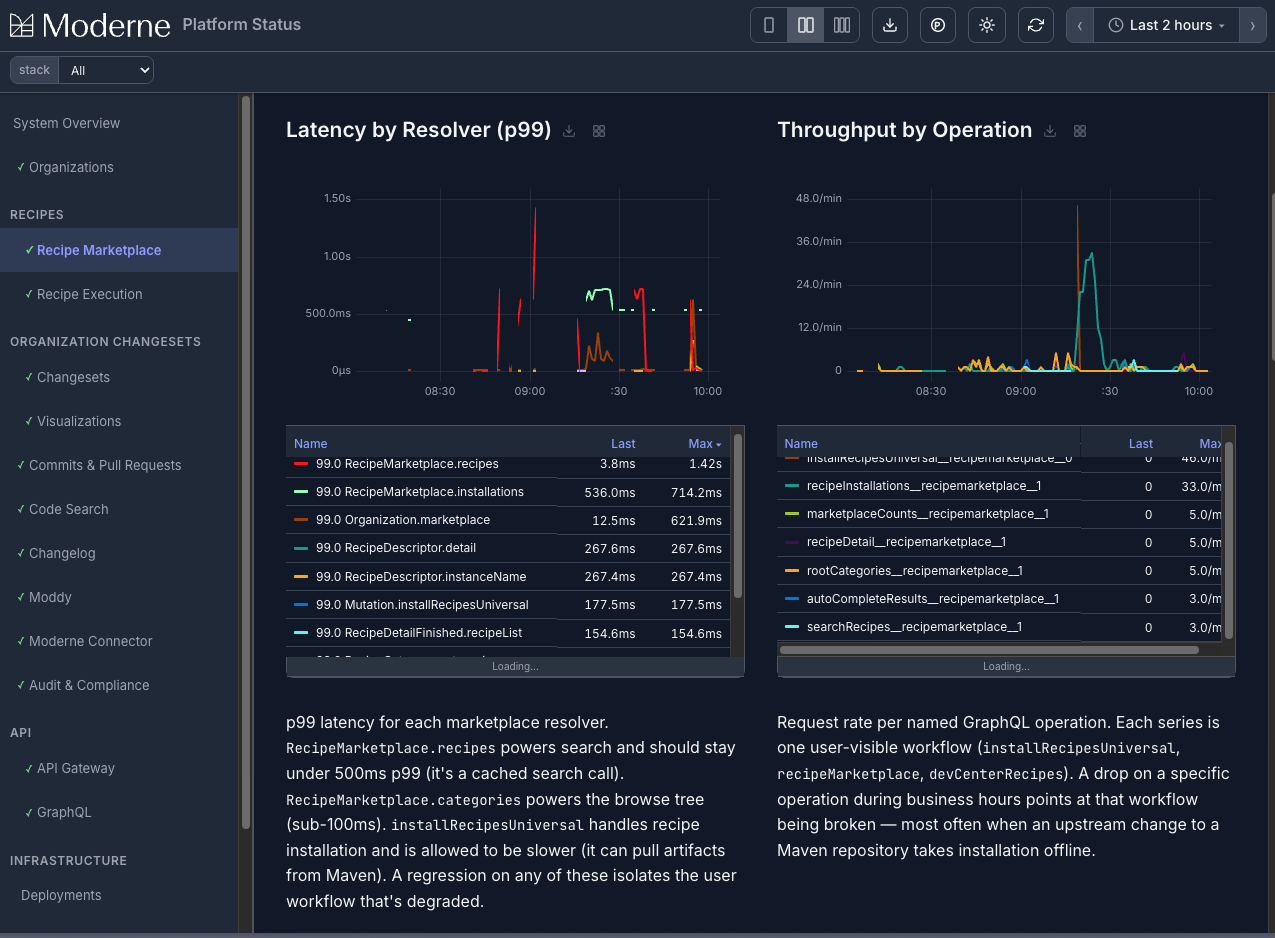
Task: Open the Last 2 hours time picker
Action: (1167, 25)
